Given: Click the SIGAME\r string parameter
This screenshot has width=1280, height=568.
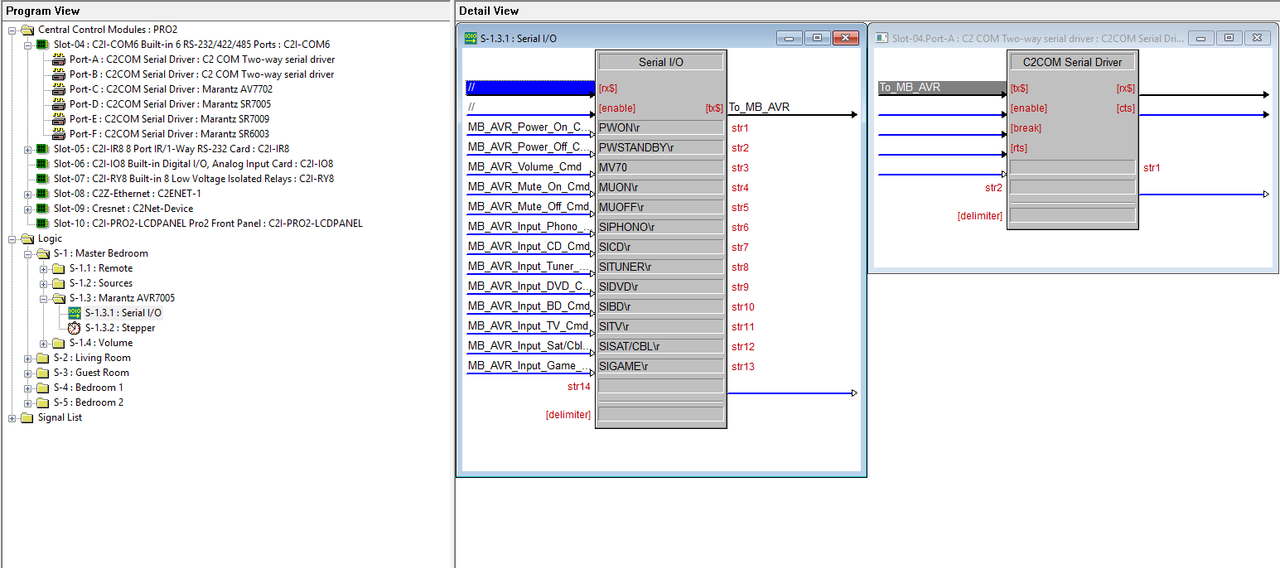Looking at the screenshot, I should (660, 366).
